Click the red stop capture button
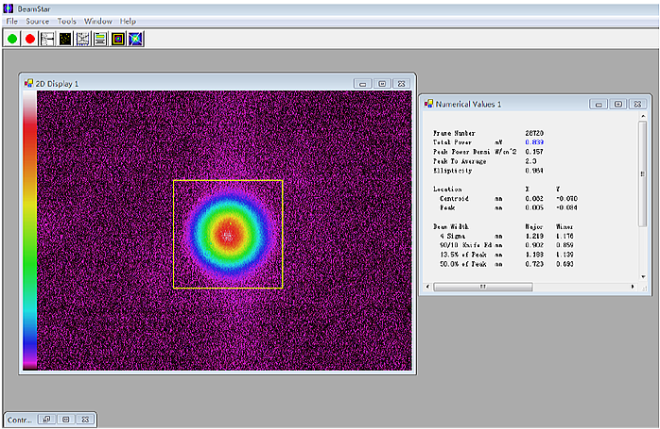The image size is (660, 429). [30, 38]
